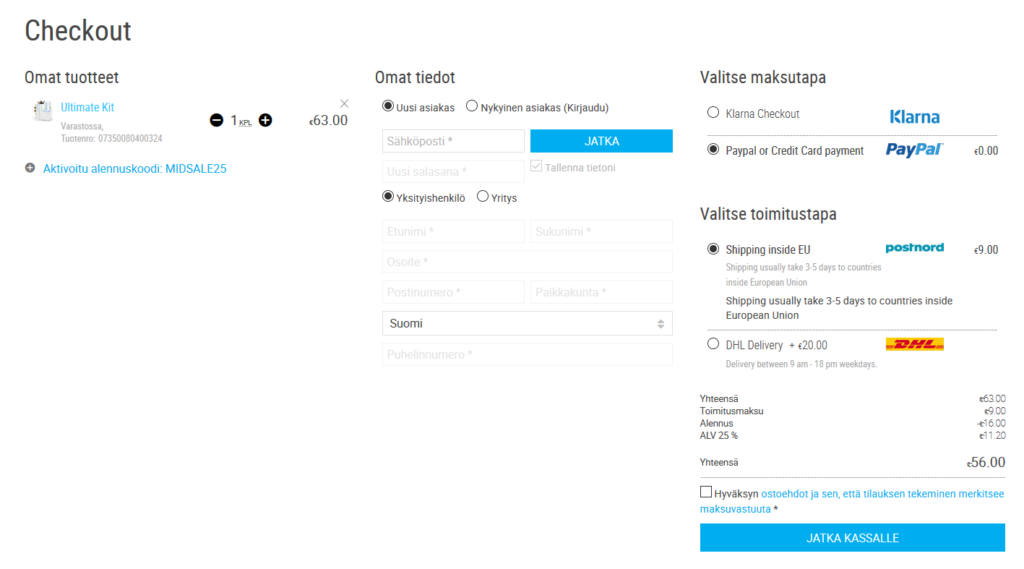Viewport: 1024px width, 569px height.
Task: Remove Ultimate Kit with the X icon
Action: 344,103
